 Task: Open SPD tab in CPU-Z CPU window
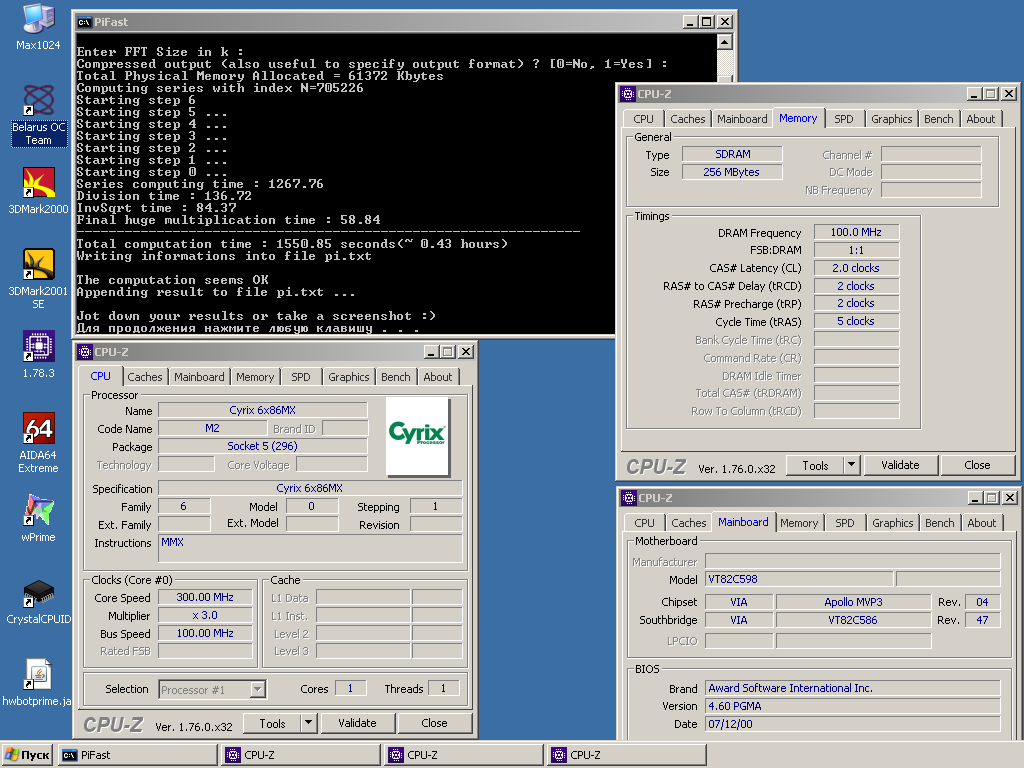pos(300,377)
